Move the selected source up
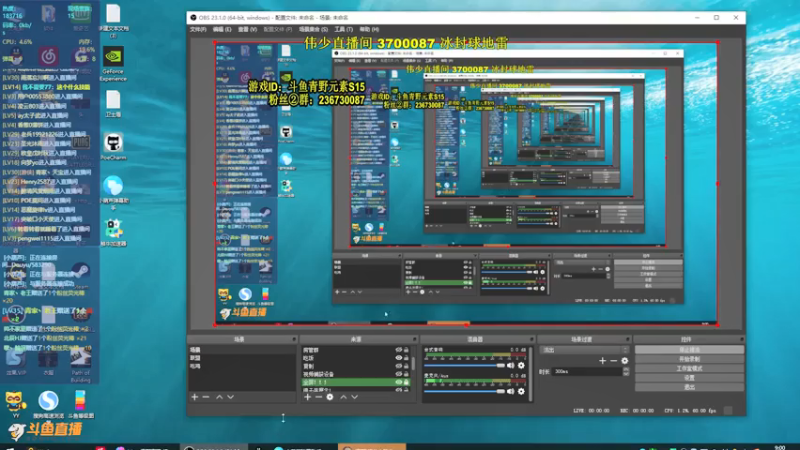The height and width of the screenshot is (450, 800). pyautogui.click(x=343, y=397)
